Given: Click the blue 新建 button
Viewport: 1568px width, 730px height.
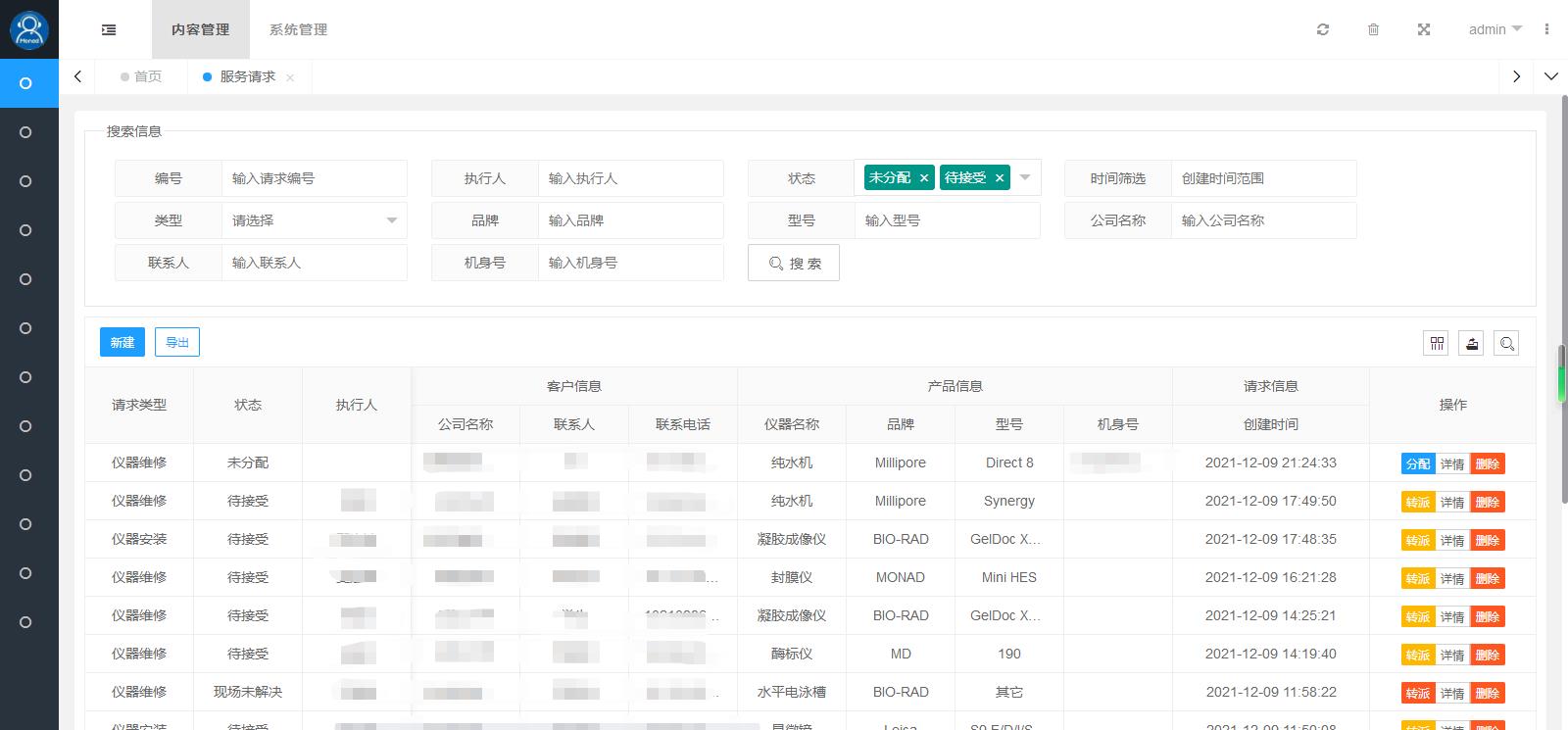Looking at the screenshot, I should click(x=122, y=342).
